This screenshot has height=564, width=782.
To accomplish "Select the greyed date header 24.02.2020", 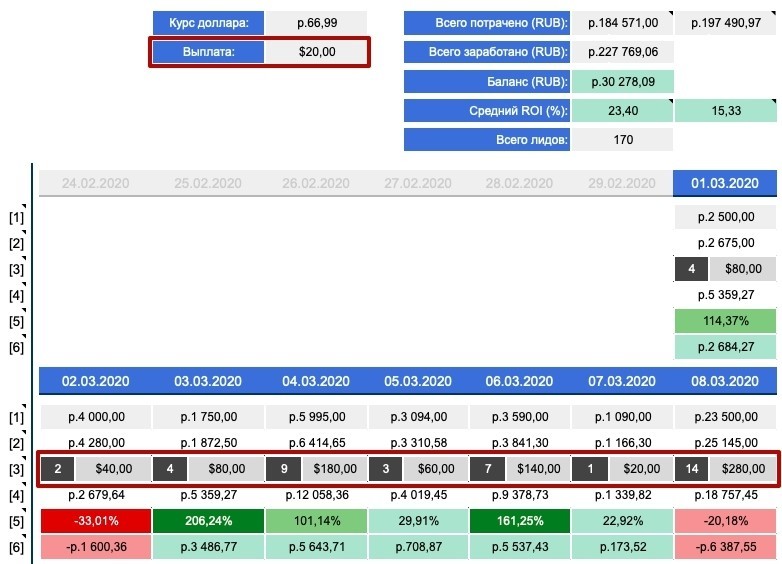I will pyautogui.click(x=95, y=183).
